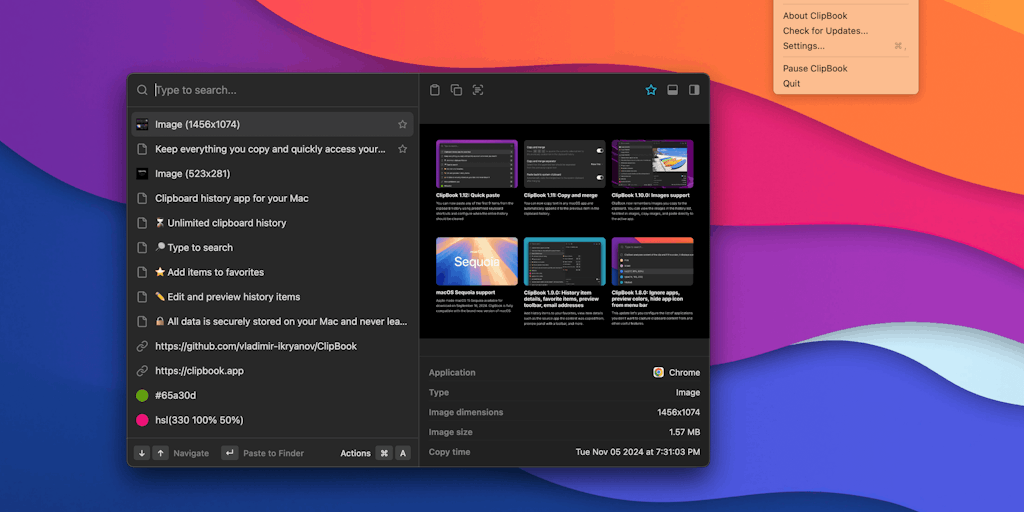Toggle the blue favorite star in preview toolbar
The height and width of the screenshot is (512, 1024).
651,90
